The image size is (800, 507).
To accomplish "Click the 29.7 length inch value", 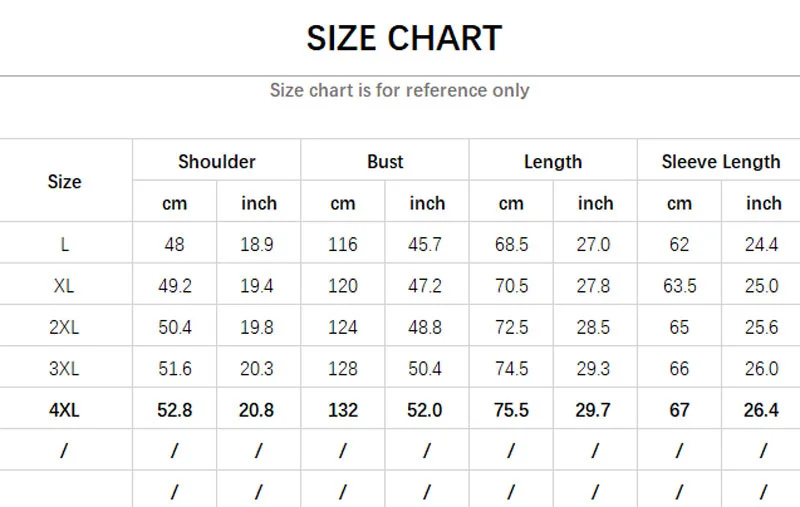I will (x=595, y=410).
